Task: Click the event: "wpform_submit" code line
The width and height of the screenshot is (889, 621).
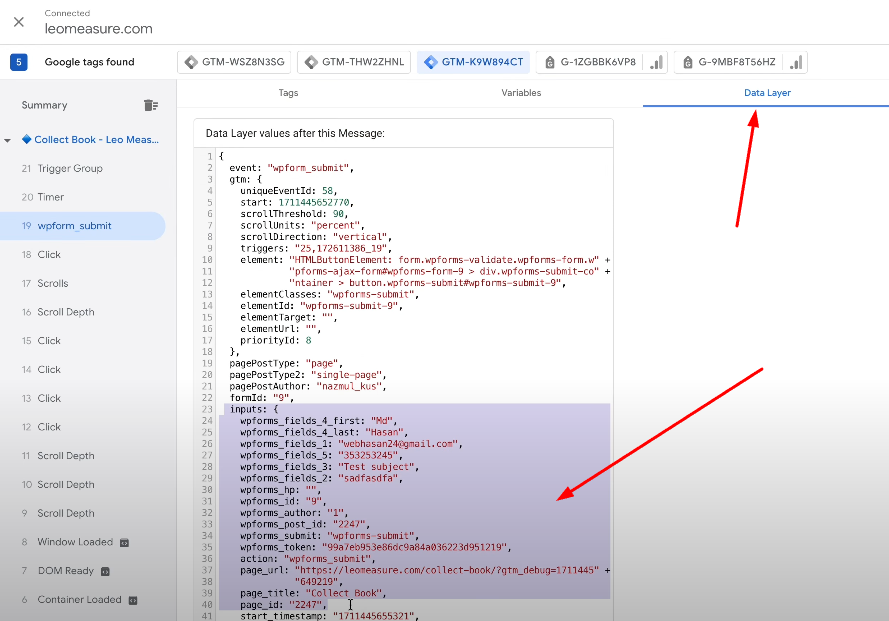Action: click(291, 168)
